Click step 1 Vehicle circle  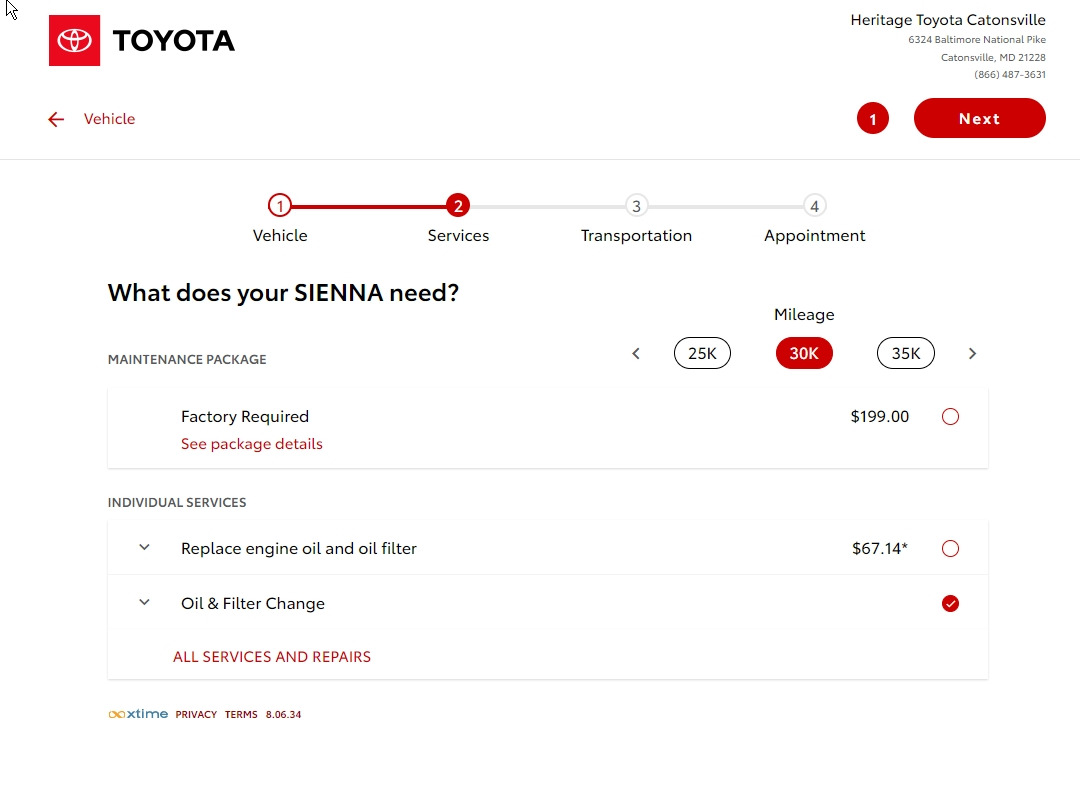[x=280, y=206]
